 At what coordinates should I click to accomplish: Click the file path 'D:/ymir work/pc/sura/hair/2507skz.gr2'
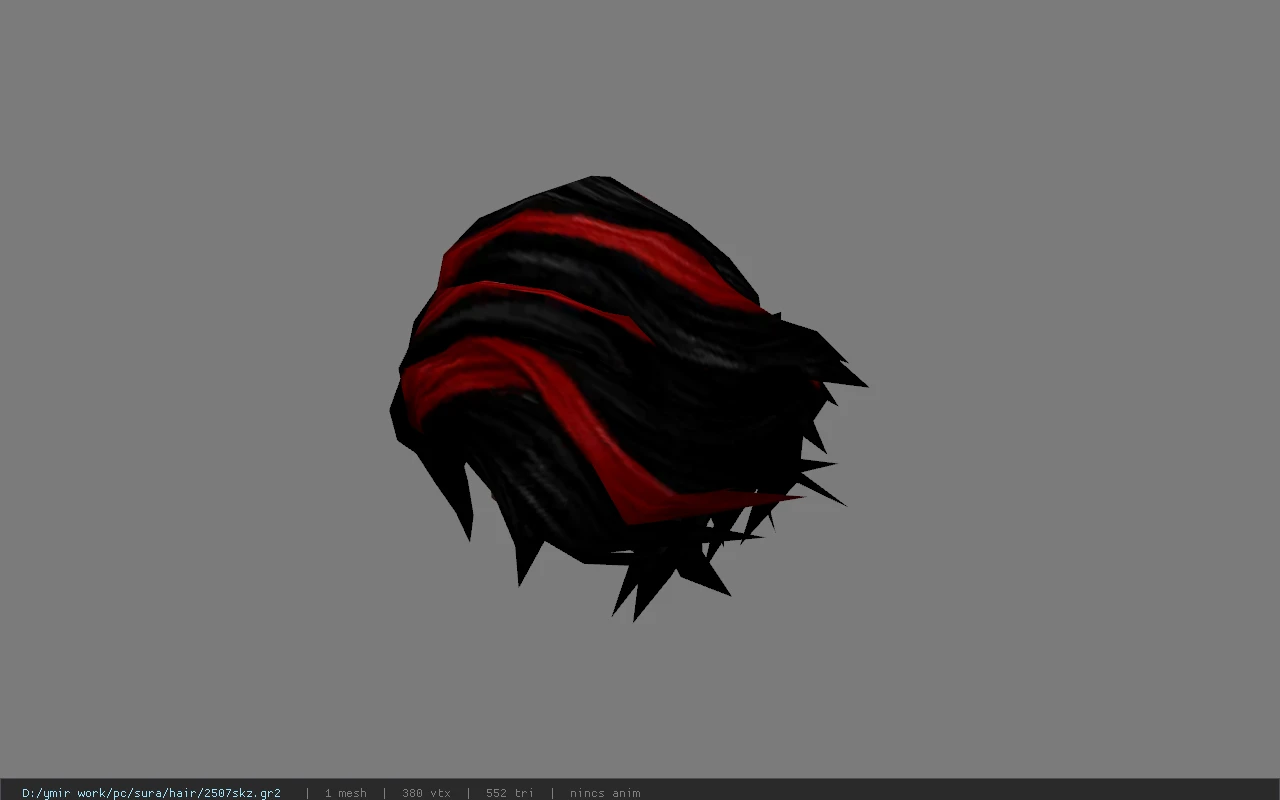point(151,793)
